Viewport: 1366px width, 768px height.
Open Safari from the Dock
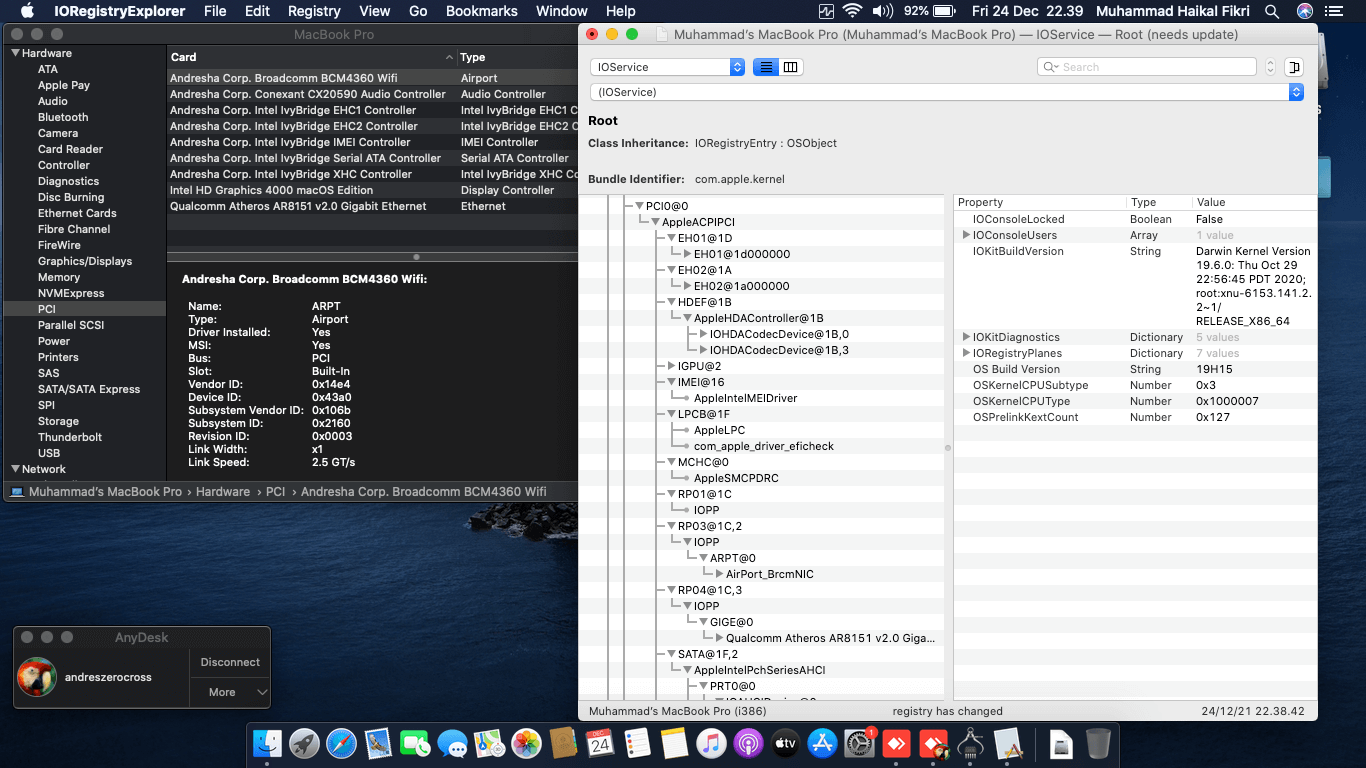341,743
